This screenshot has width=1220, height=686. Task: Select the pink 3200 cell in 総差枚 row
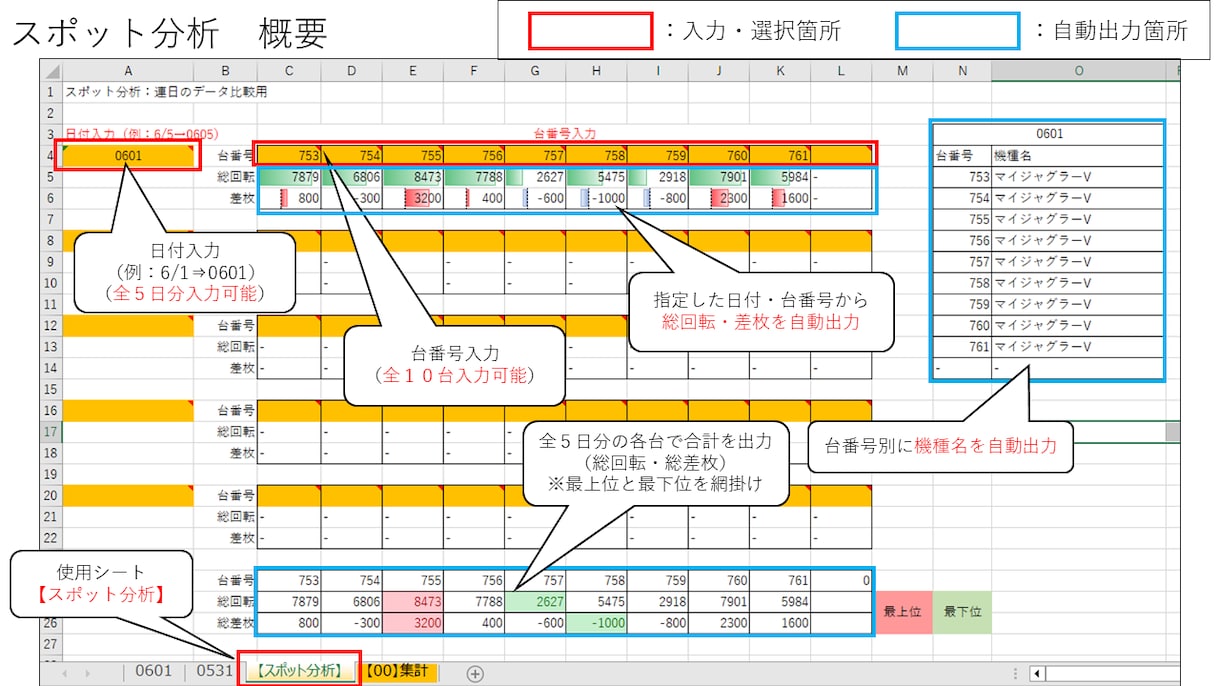(413, 622)
